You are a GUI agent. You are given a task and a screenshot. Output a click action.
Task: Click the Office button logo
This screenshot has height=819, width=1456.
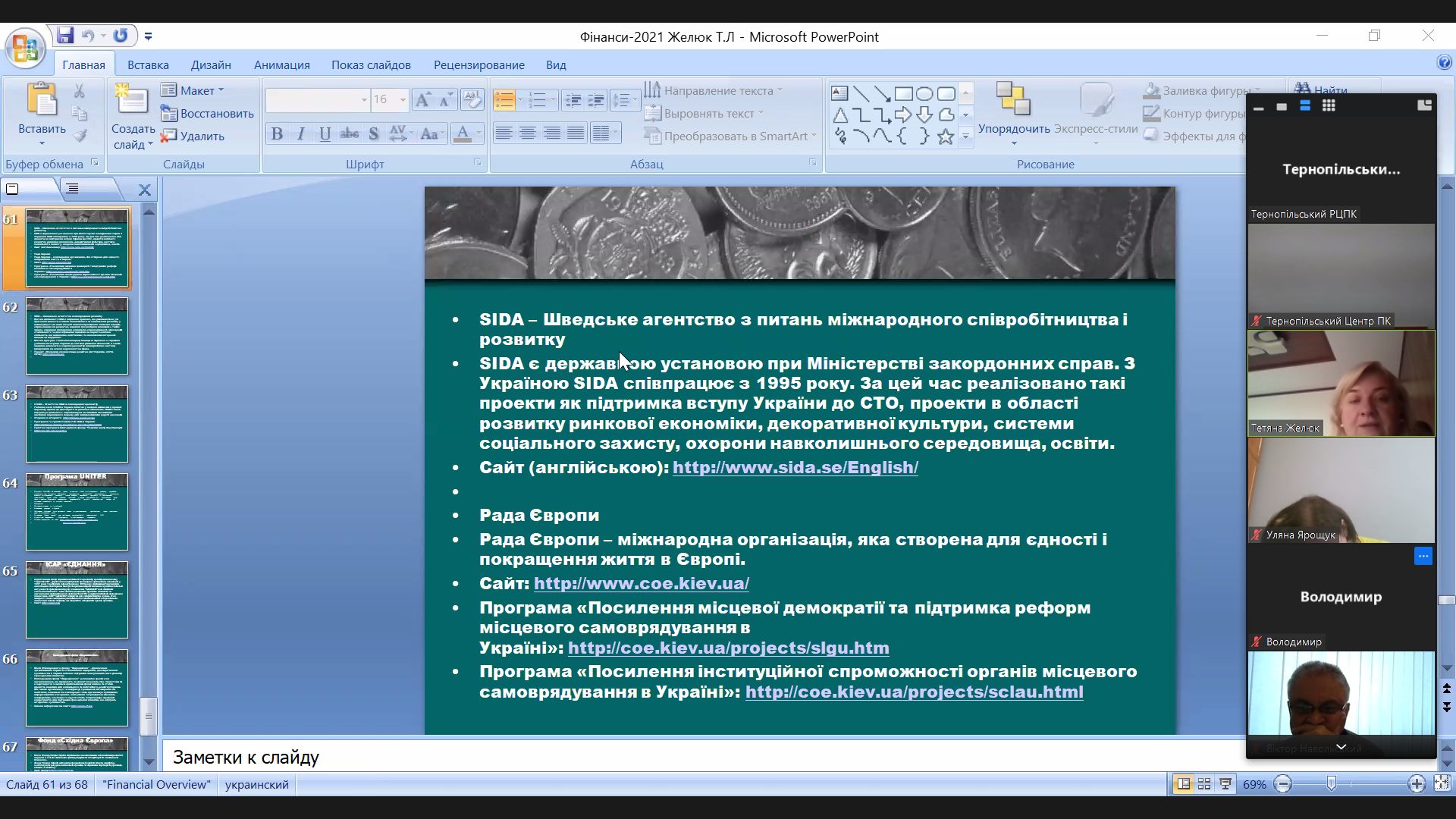(25, 49)
